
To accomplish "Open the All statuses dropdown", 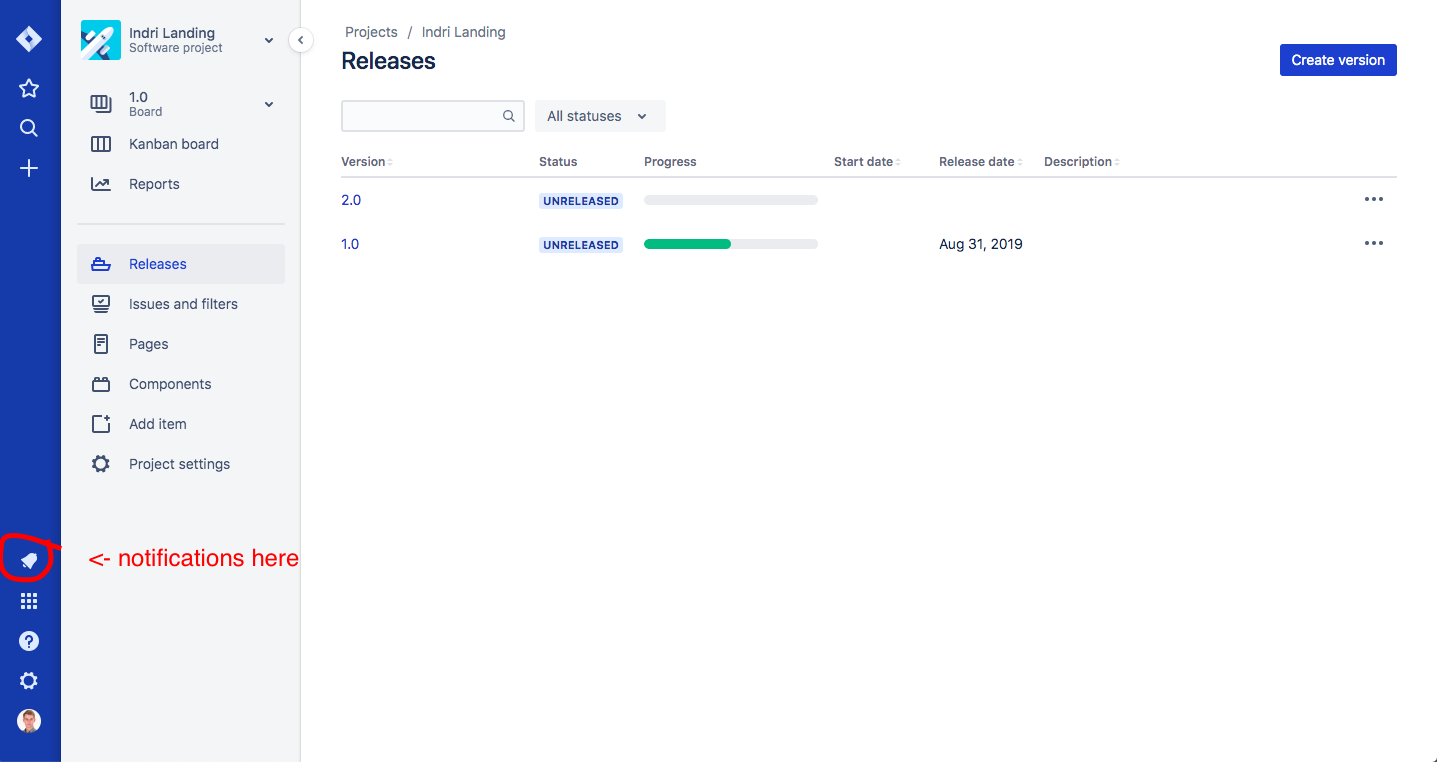I will [600, 116].
